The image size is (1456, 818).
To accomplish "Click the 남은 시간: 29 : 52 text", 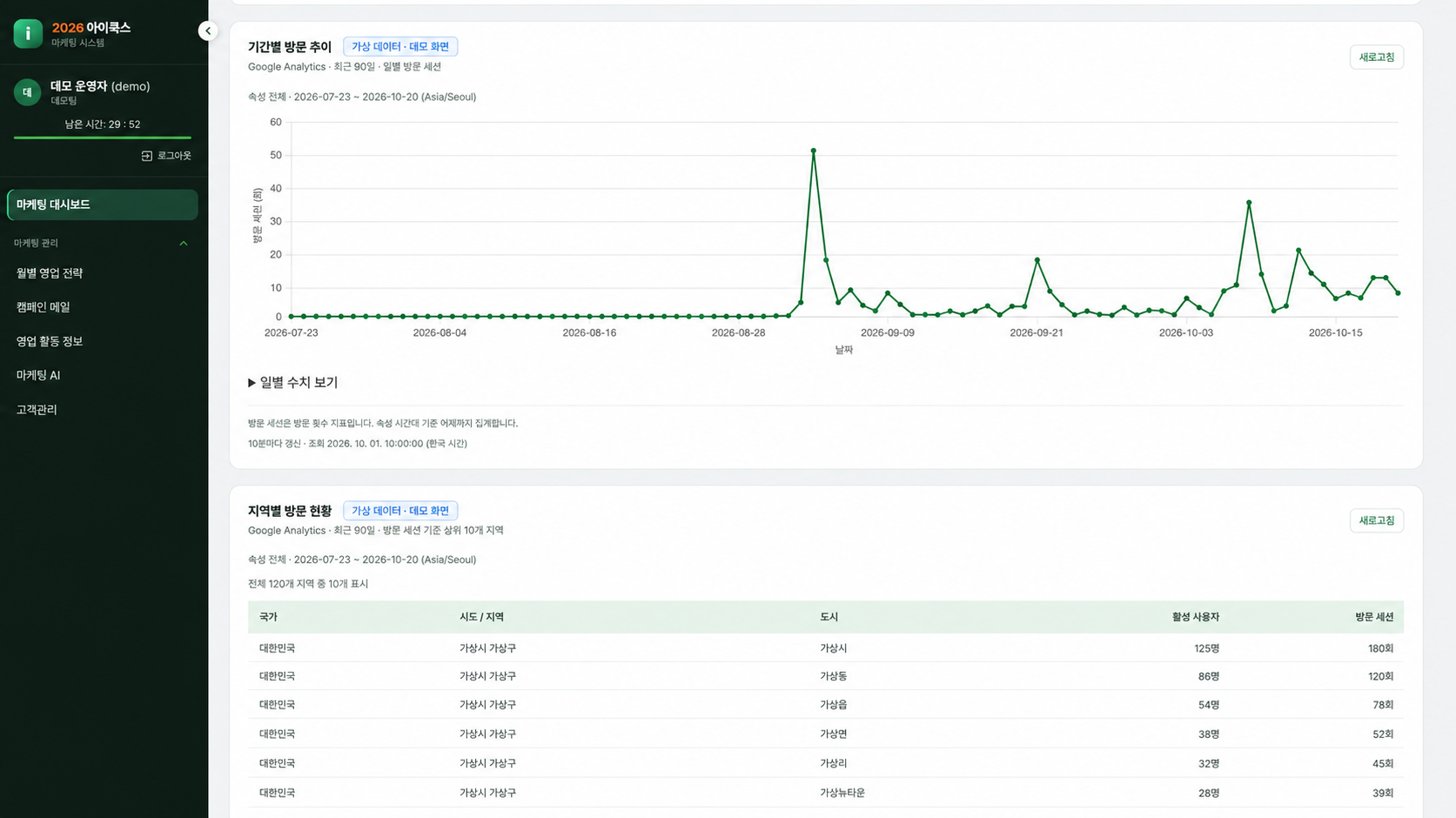I will tap(103, 124).
